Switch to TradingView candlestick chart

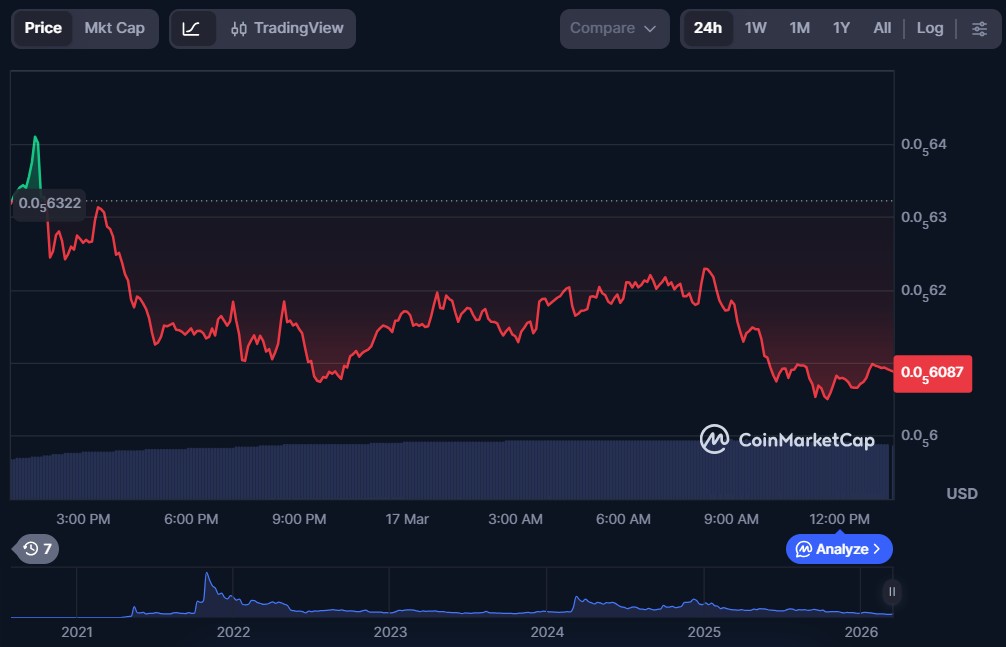286,29
